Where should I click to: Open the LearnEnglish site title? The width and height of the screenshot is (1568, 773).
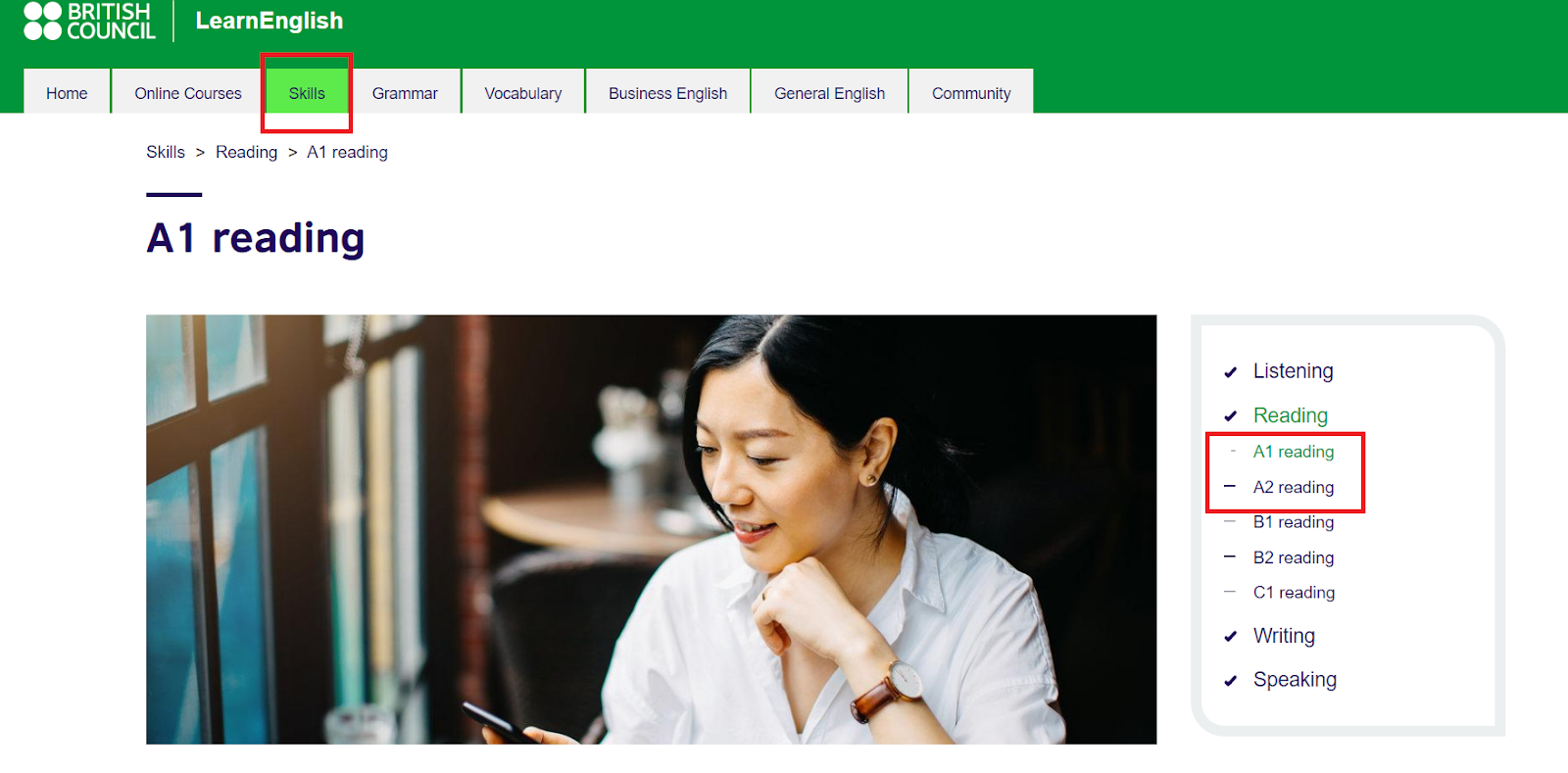269,21
